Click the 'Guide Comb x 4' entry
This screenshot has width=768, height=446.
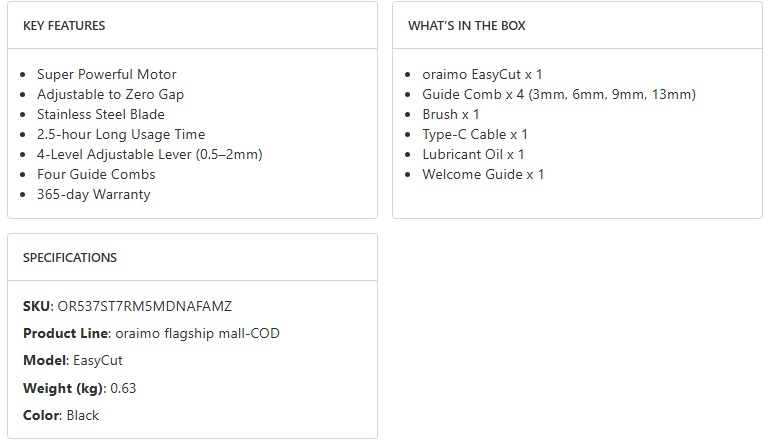558,94
